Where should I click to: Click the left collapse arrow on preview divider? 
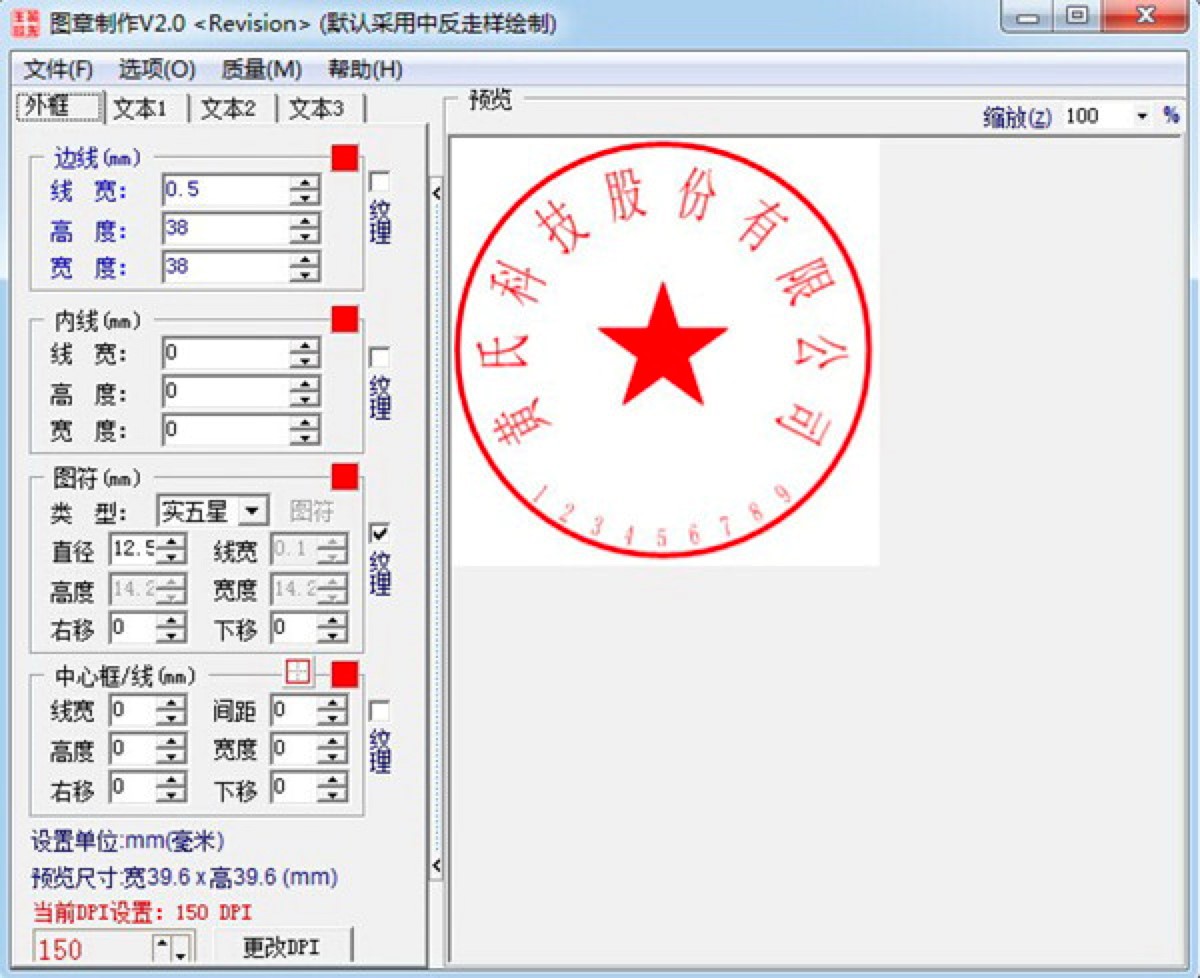tap(435, 192)
